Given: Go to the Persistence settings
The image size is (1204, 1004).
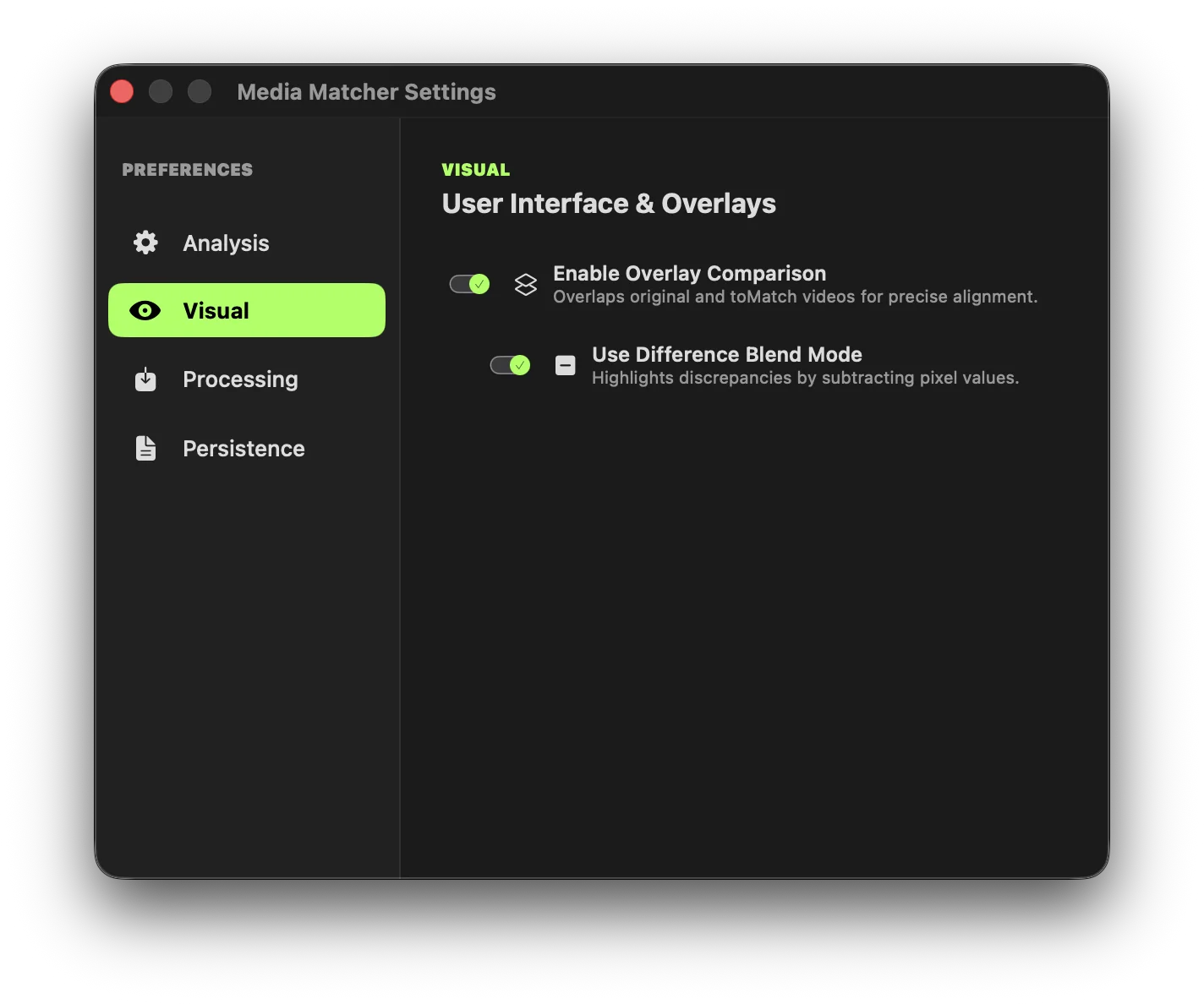Looking at the screenshot, I should (x=247, y=448).
